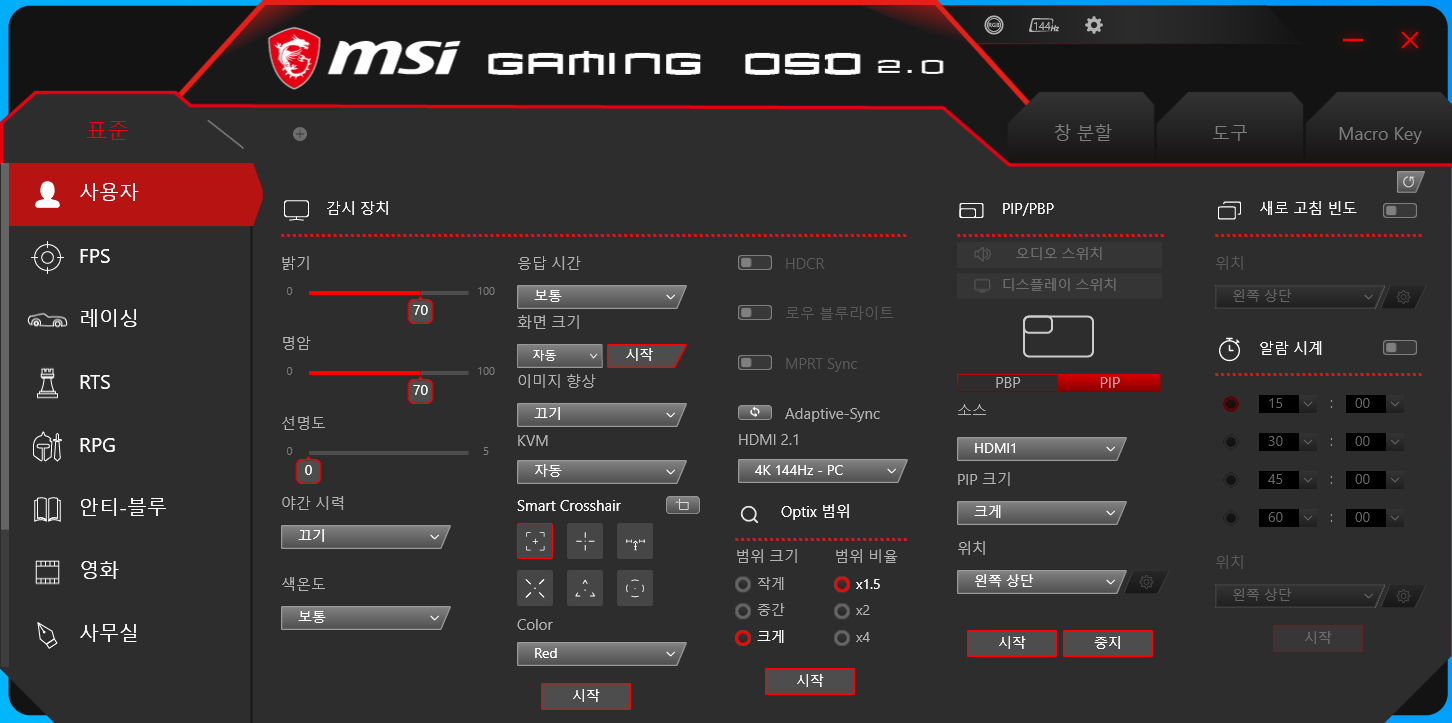Click the Smart Crosshair position button
Screen dimensions: 1452x723
[683, 505]
